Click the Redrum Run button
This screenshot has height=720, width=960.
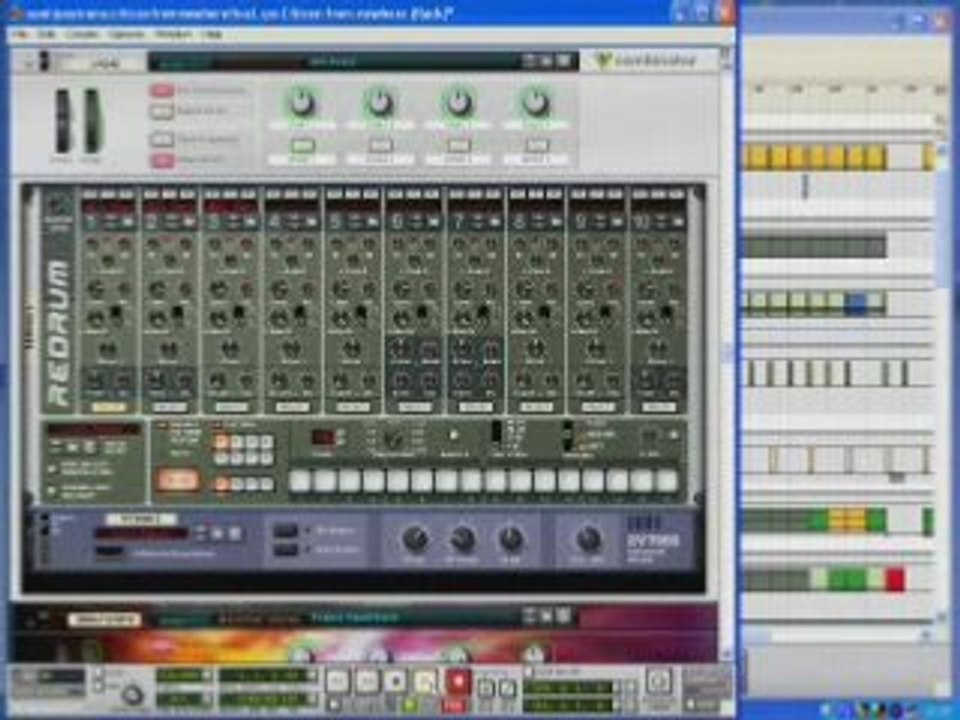pos(178,480)
